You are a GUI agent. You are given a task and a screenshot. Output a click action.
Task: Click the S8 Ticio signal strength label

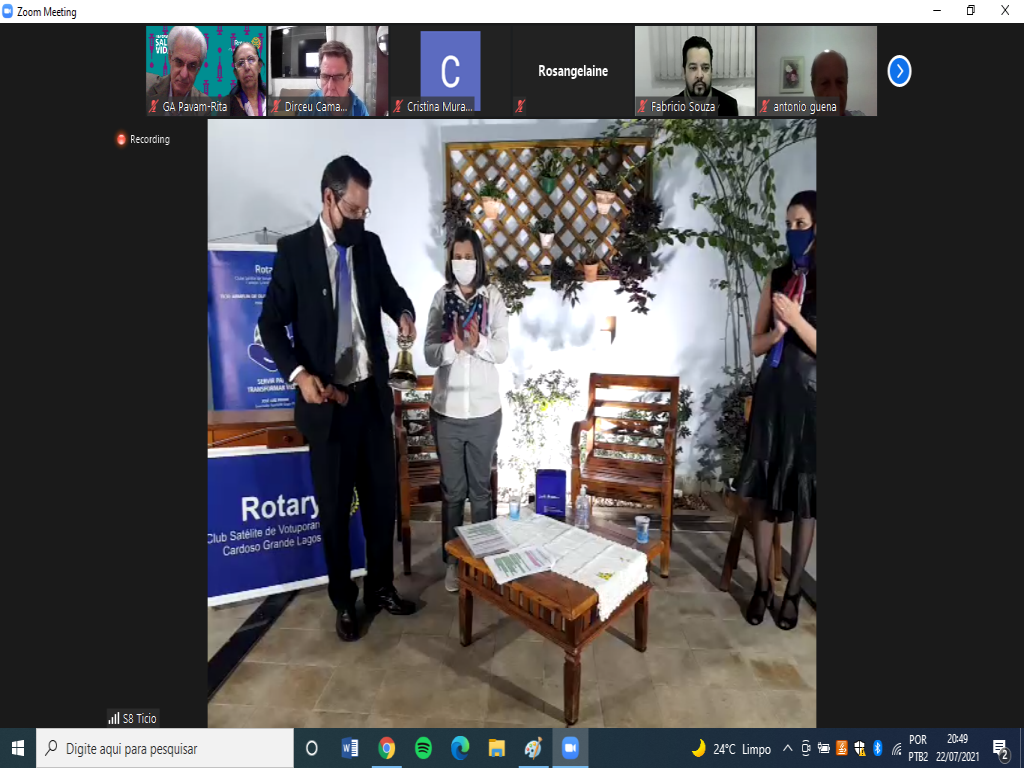(133, 718)
